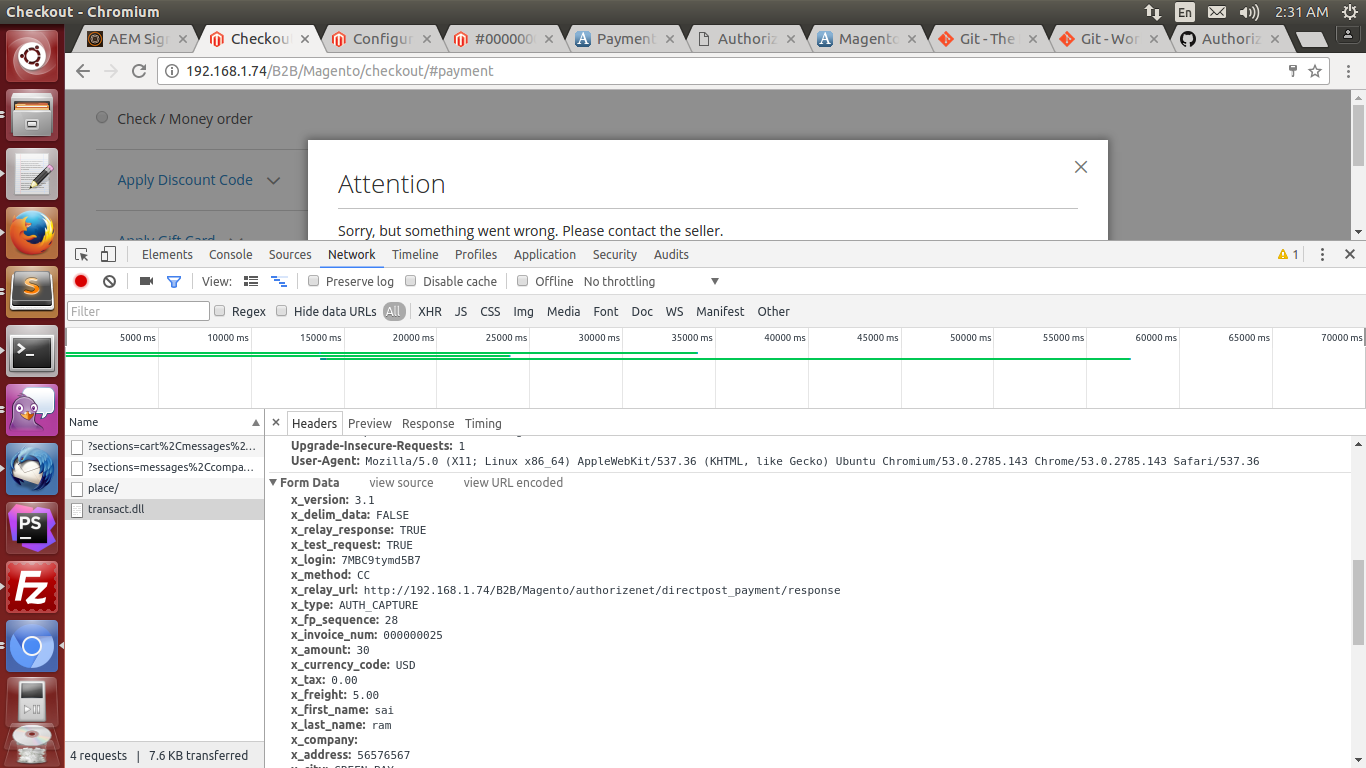Open the sound volume indicator

click(1248, 12)
